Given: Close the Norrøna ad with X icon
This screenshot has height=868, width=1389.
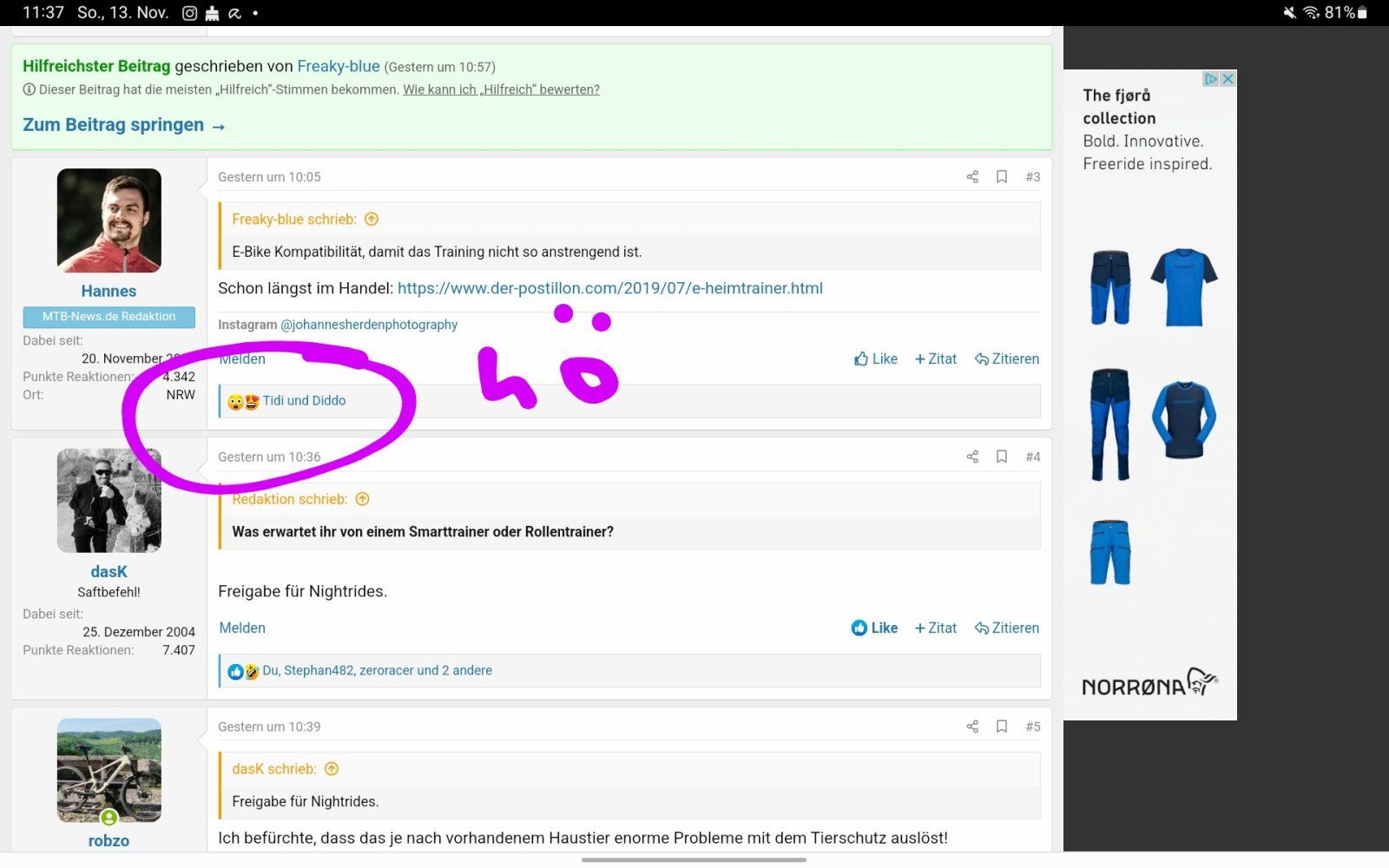Looking at the screenshot, I should tap(1228, 79).
